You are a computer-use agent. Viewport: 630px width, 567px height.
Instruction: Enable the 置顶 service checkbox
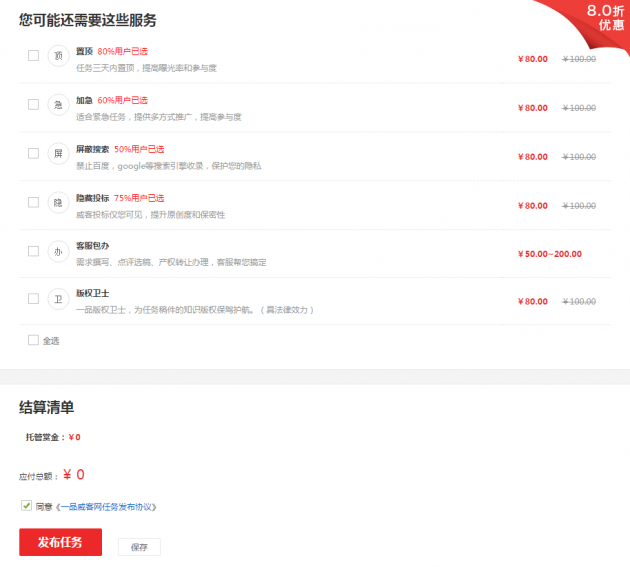33,56
